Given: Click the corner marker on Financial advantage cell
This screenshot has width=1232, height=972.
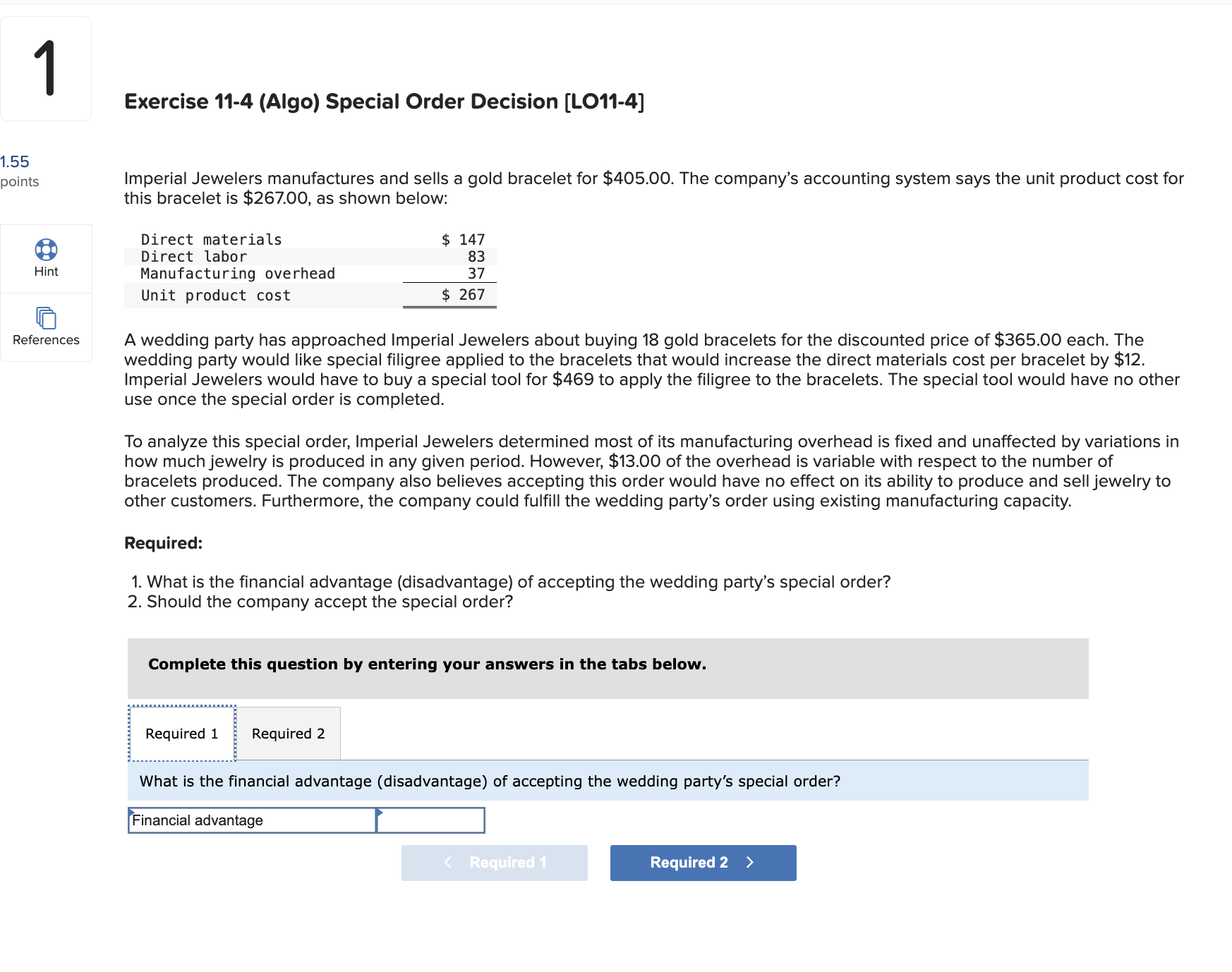Looking at the screenshot, I should point(131,813).
